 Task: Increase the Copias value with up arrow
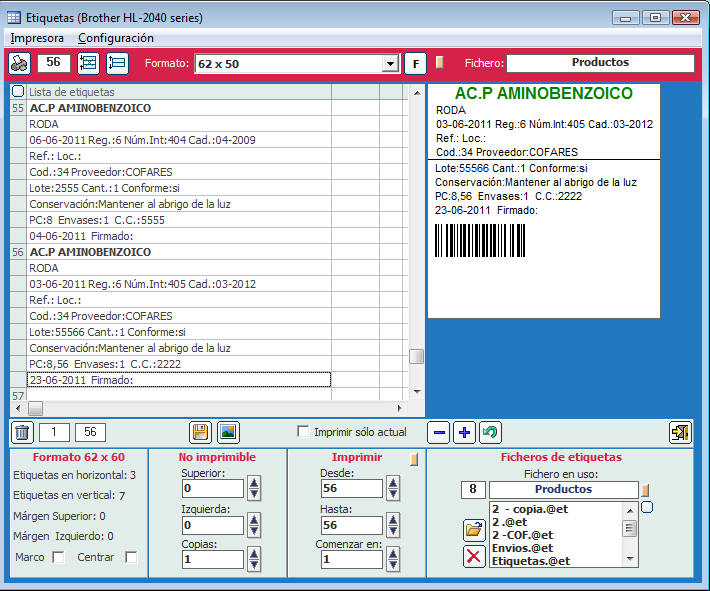point(254,554)
